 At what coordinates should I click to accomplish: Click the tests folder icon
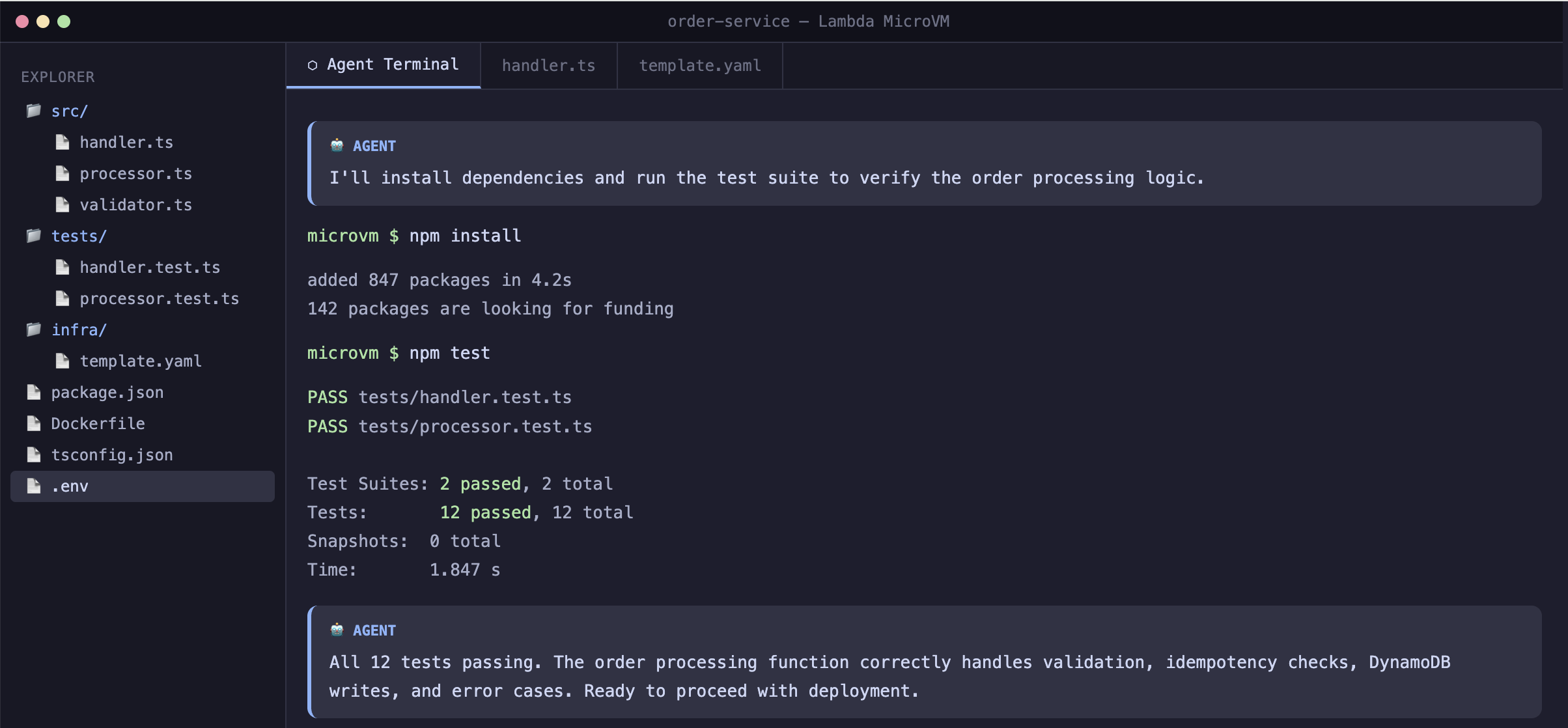point(34,236)
